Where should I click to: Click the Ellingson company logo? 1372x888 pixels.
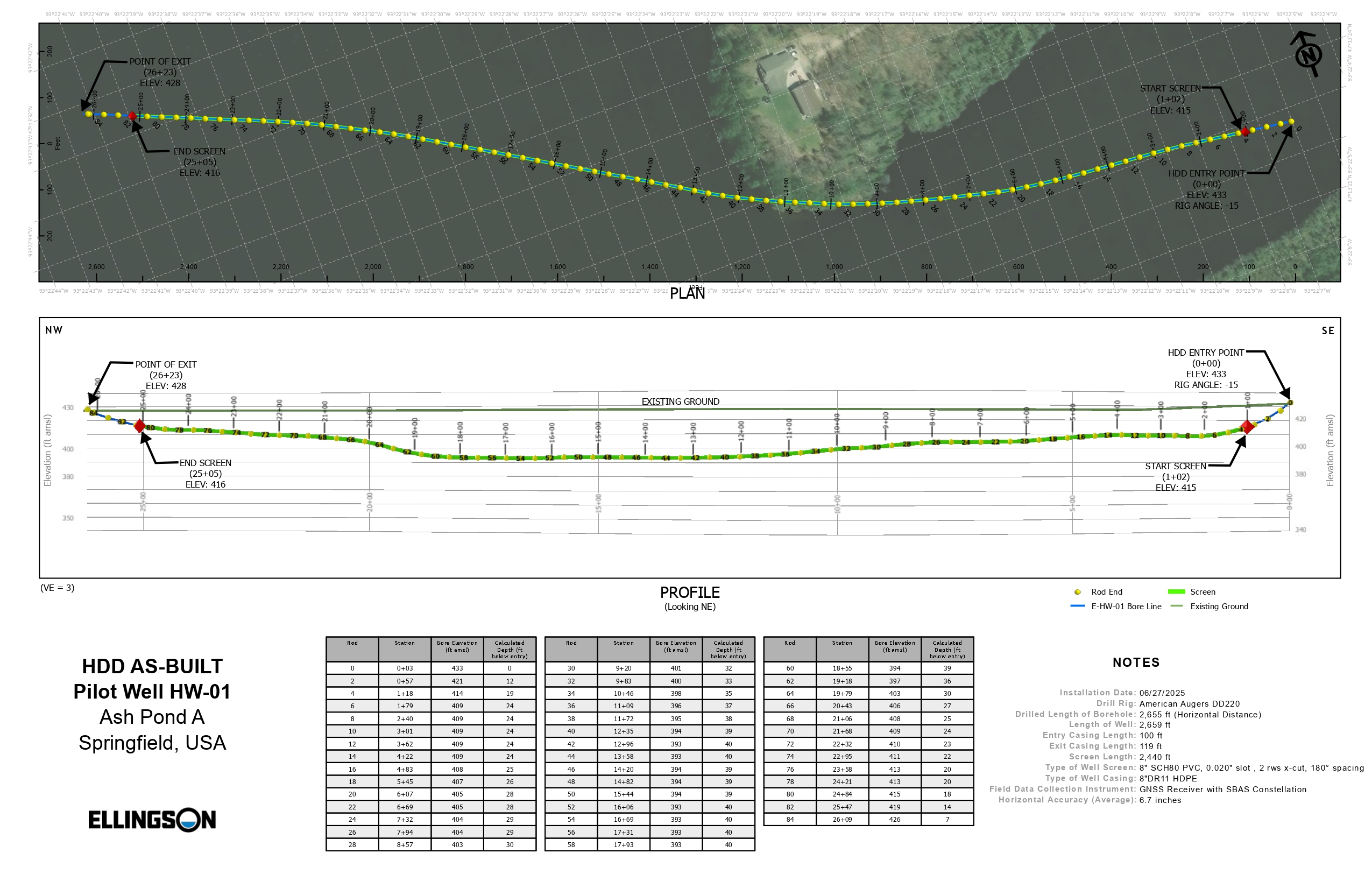tap(152, 819)
